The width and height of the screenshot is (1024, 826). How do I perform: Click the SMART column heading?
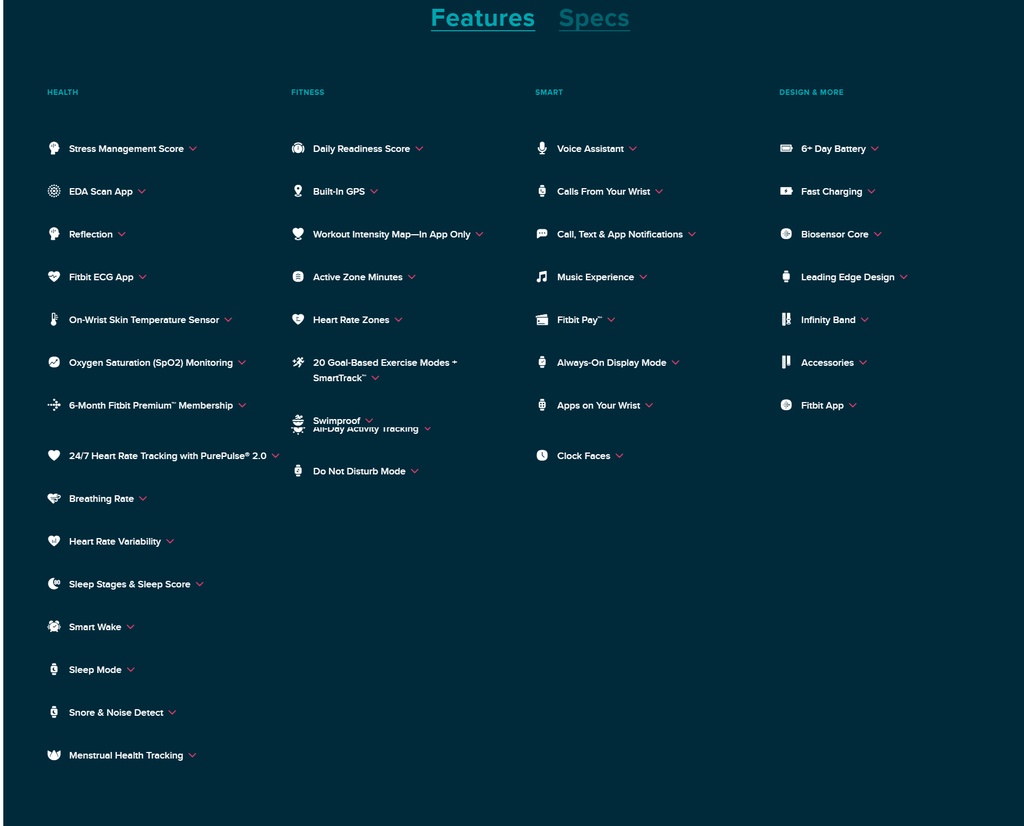click(x=549, y=92)
